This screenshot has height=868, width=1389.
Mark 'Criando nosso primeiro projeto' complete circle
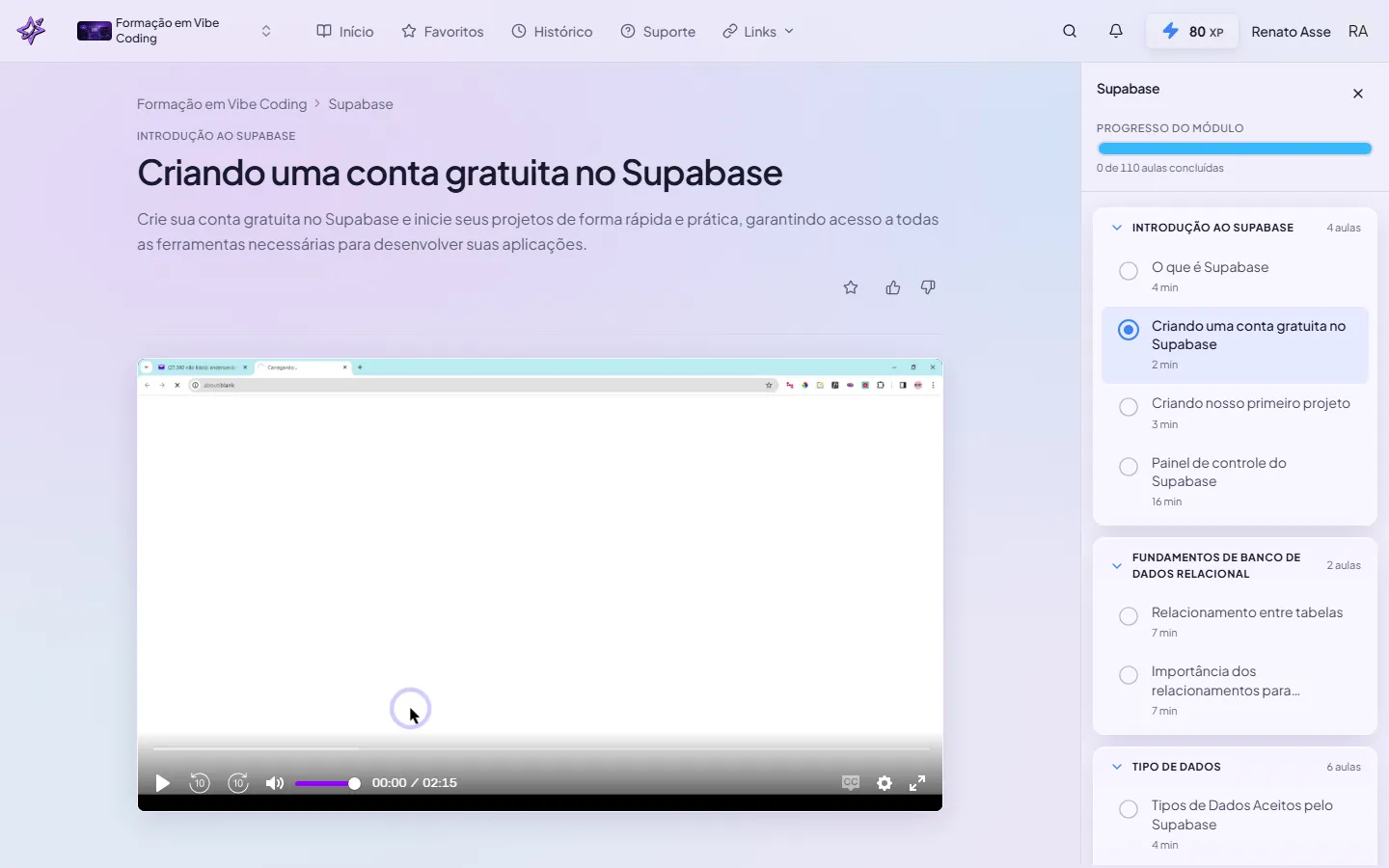coord(1129,407)
